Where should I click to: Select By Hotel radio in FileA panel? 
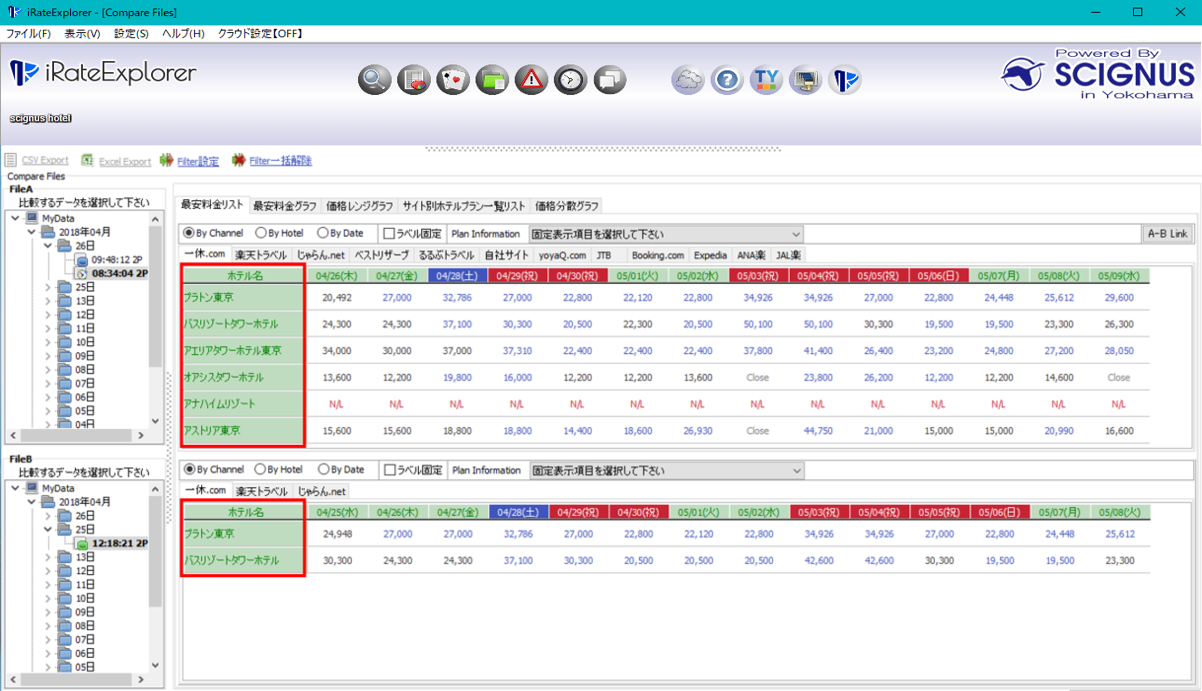click(x=262, y=234)
